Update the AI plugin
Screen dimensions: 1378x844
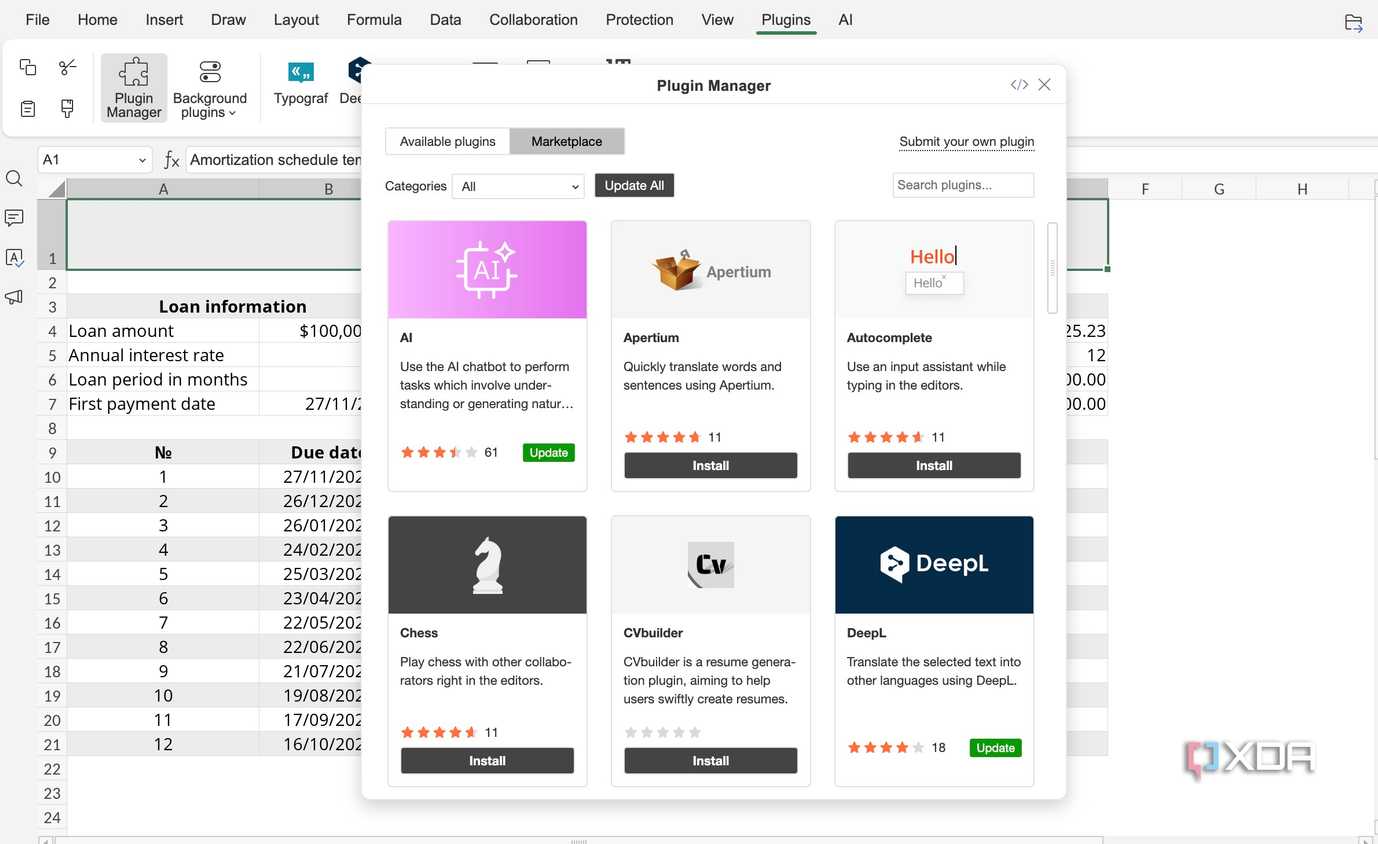tap(548, 453)
